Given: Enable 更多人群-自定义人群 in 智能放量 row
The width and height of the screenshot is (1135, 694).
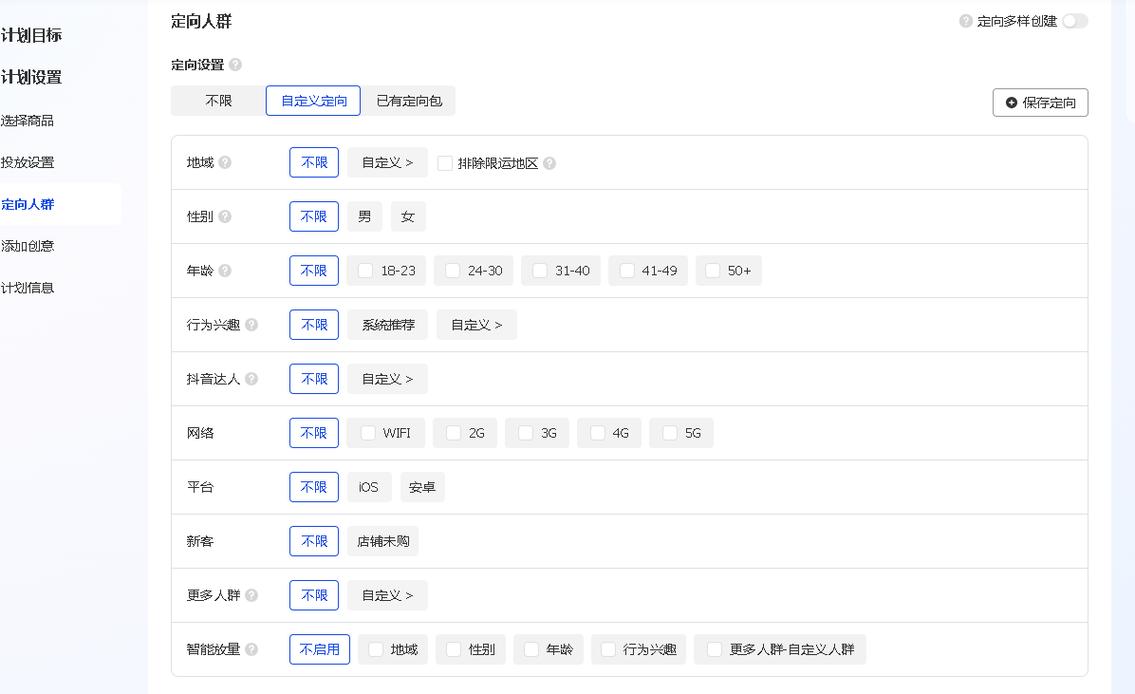Looking at the screenshot, I should [x=714, y=649].
